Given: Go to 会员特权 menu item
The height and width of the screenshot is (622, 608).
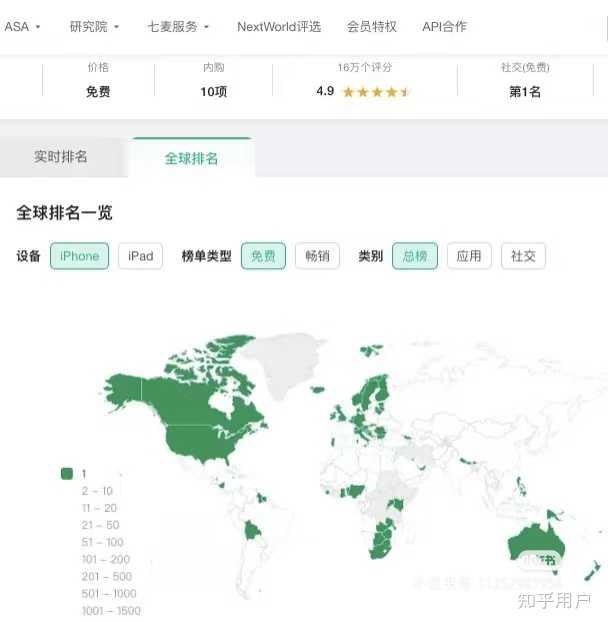Looking at the screenshot, I should click(371, 27).
